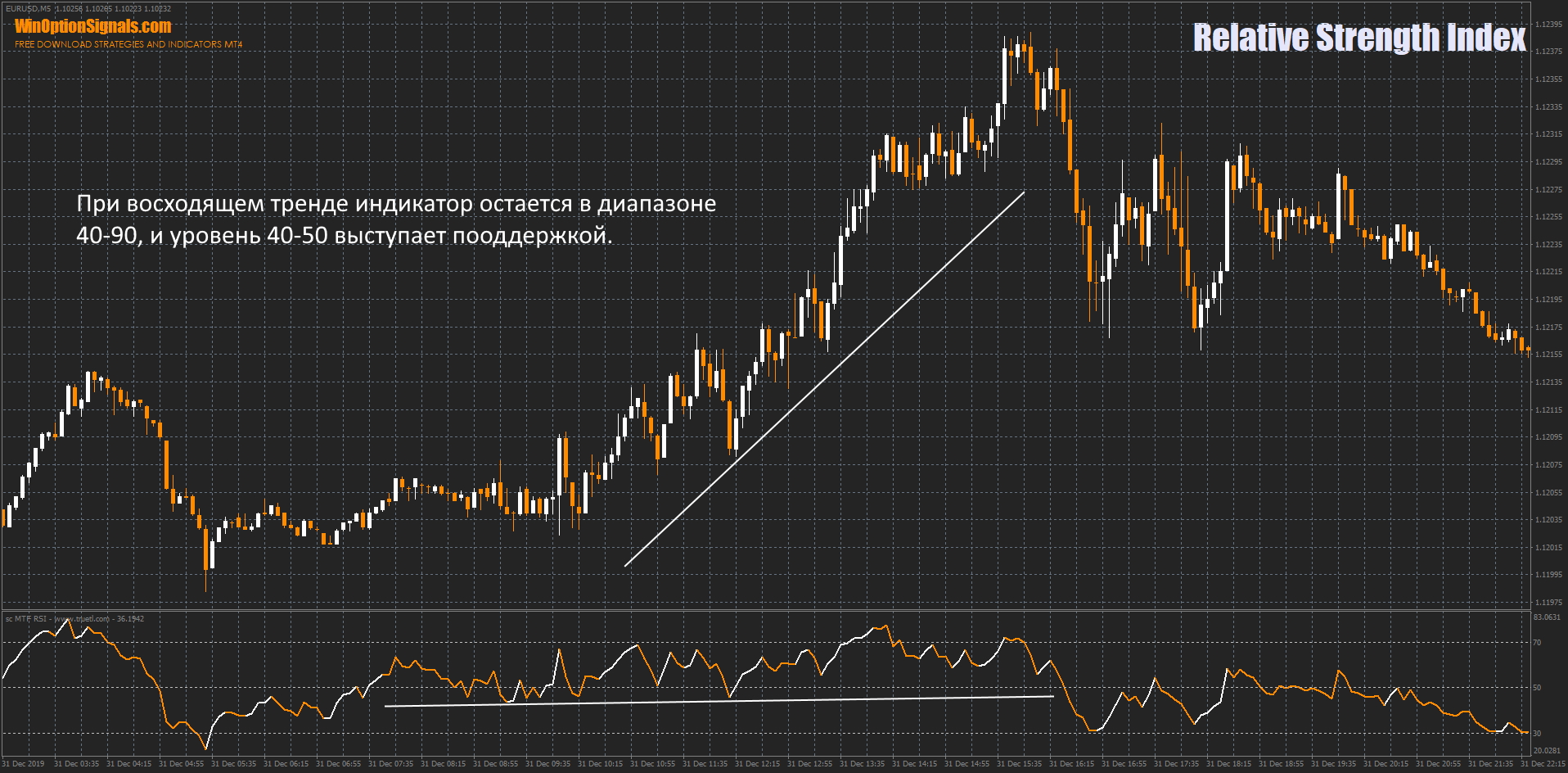Image resolution: width=1568 pixels, height=773 pixels.
Task: Select the diagonal white trendline on price chart
Action: (824, 378)
